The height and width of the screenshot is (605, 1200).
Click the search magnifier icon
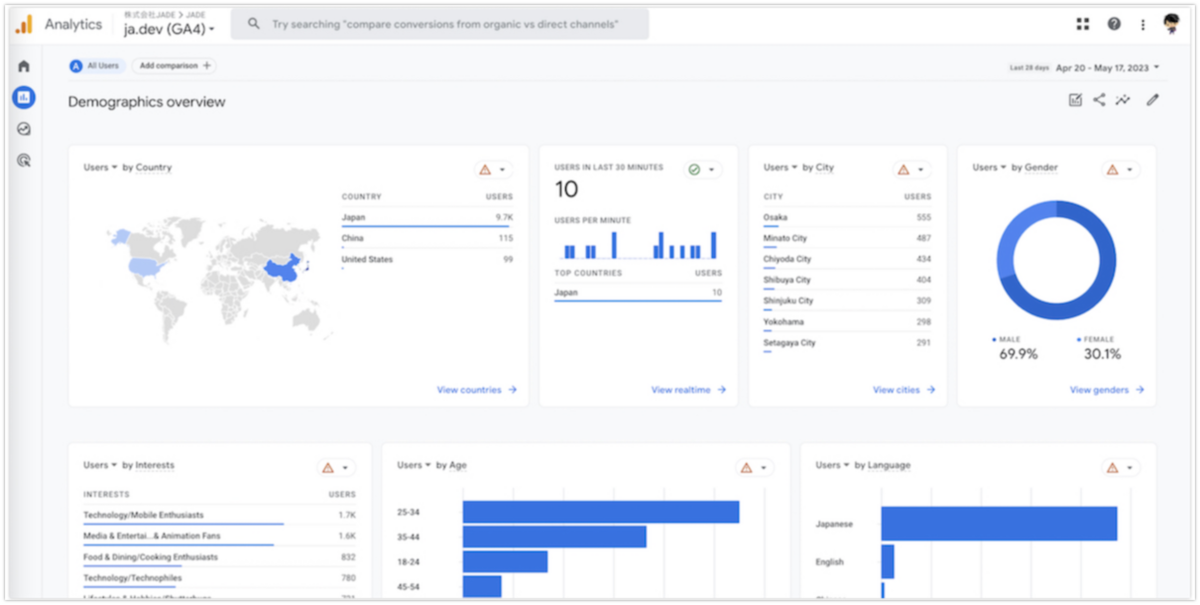coord(254,24)
